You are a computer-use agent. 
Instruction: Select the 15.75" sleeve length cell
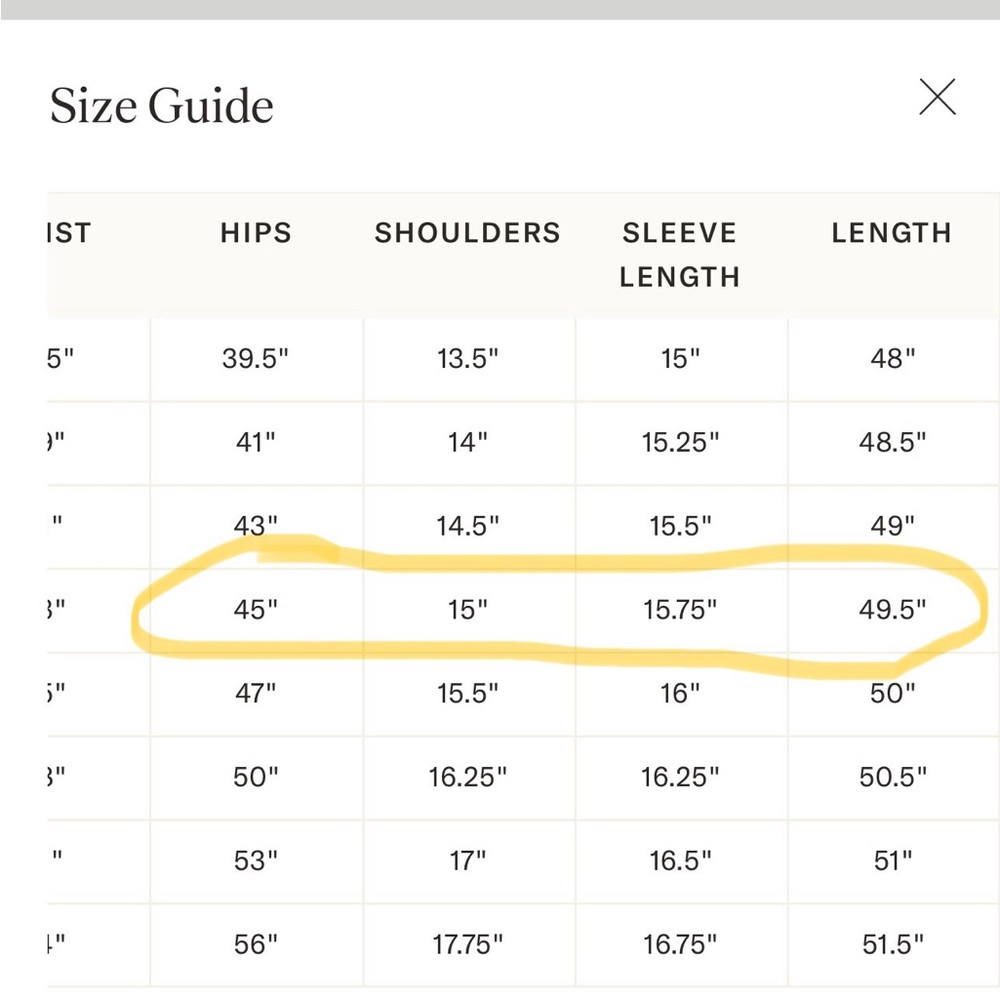click(680, 610)
